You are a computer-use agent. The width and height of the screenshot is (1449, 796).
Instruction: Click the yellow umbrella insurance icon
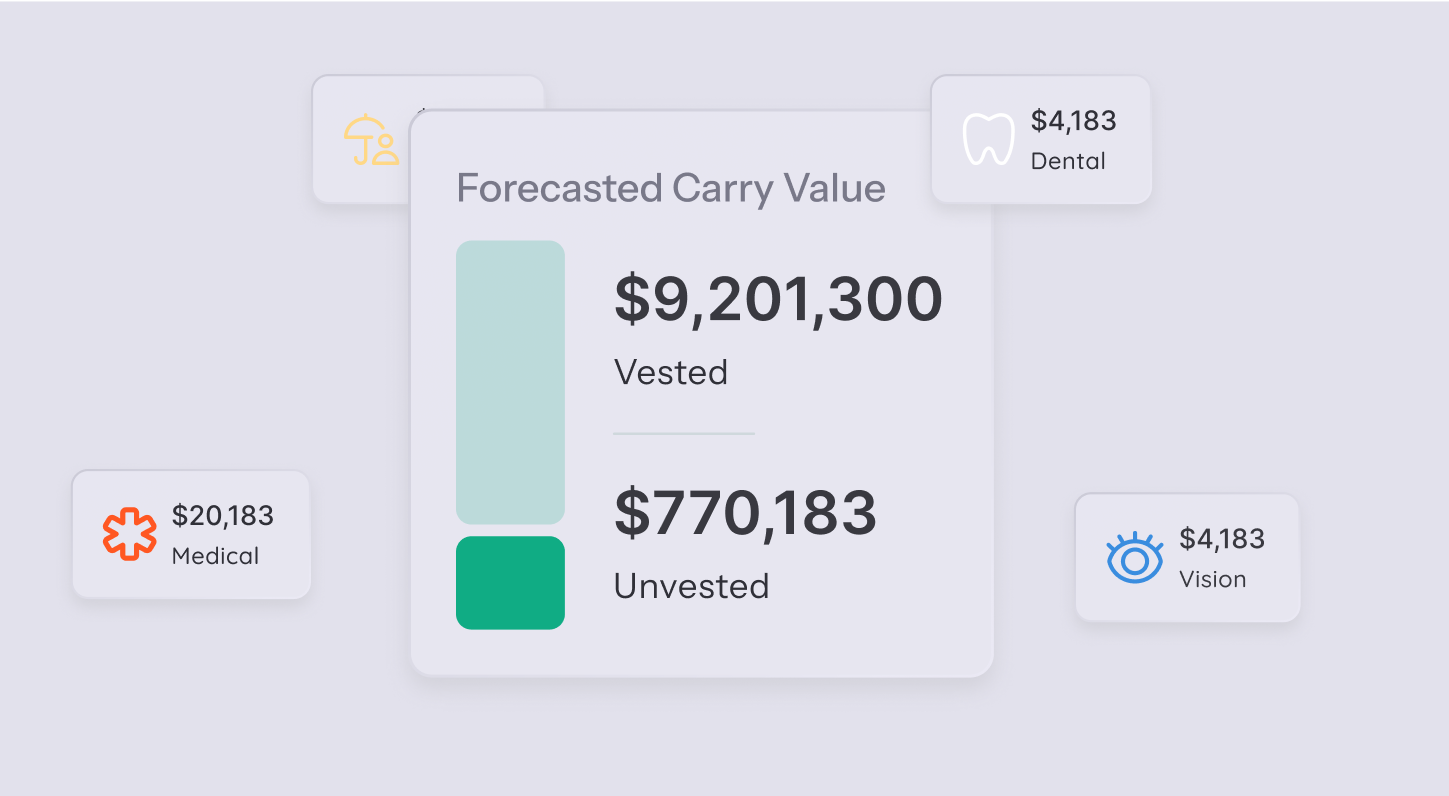pos(371,140)
